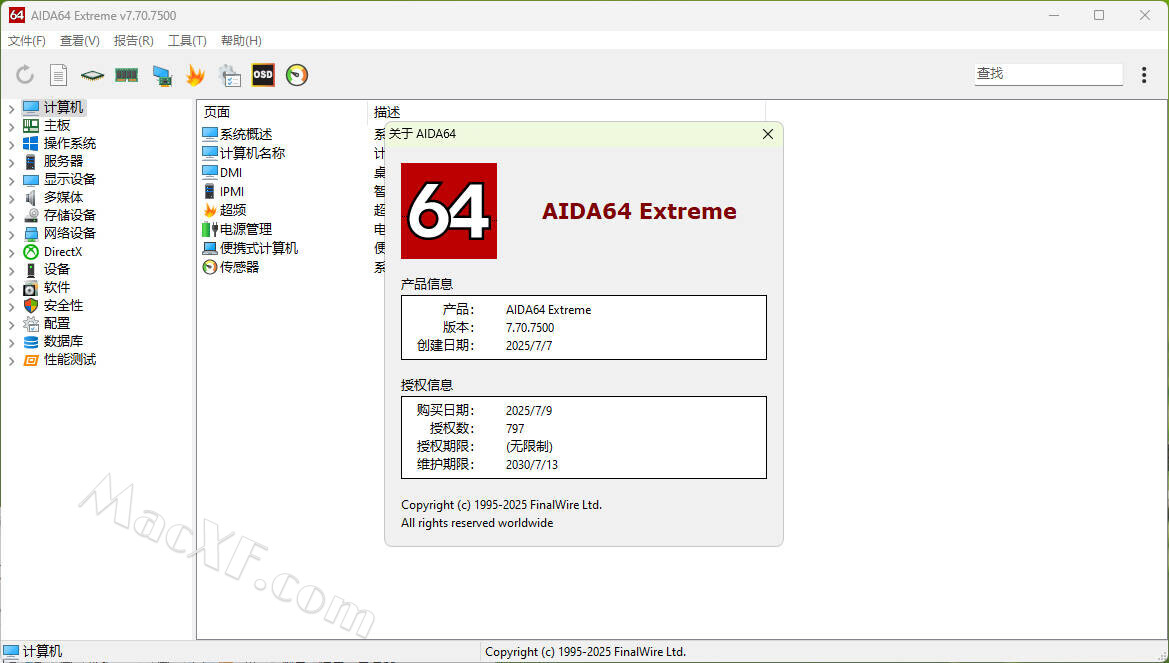Click the 计算机 status bar entry

(33, 651)
